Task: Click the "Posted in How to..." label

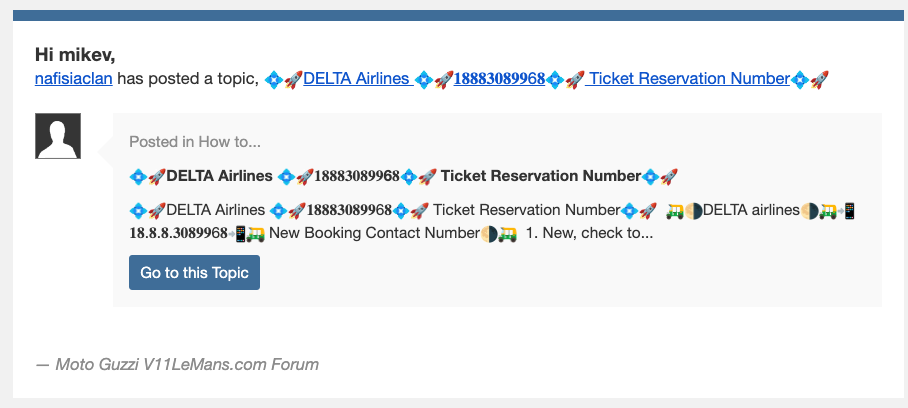Action: 195,142
